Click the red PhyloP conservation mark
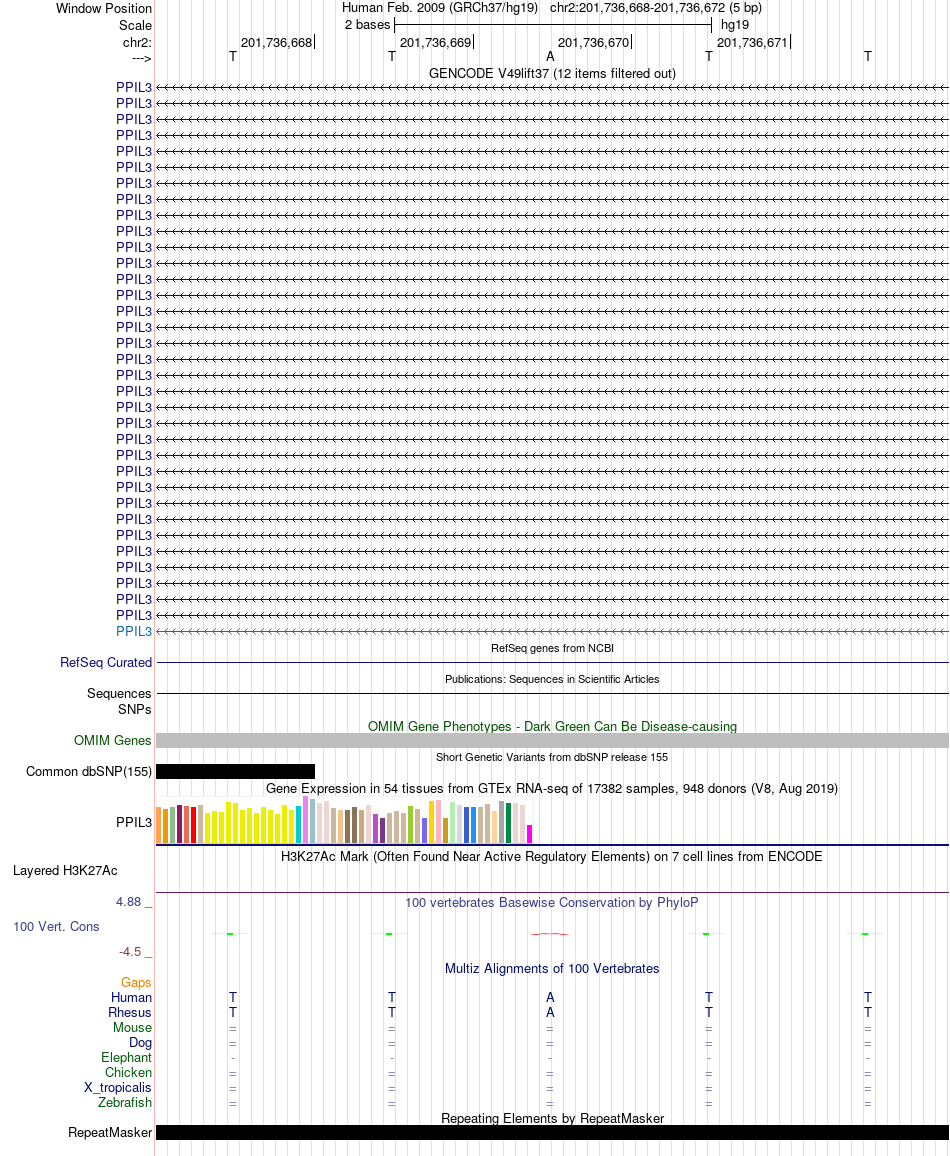950x1156 pixels. pyautogui.click(x=550, y=934)
